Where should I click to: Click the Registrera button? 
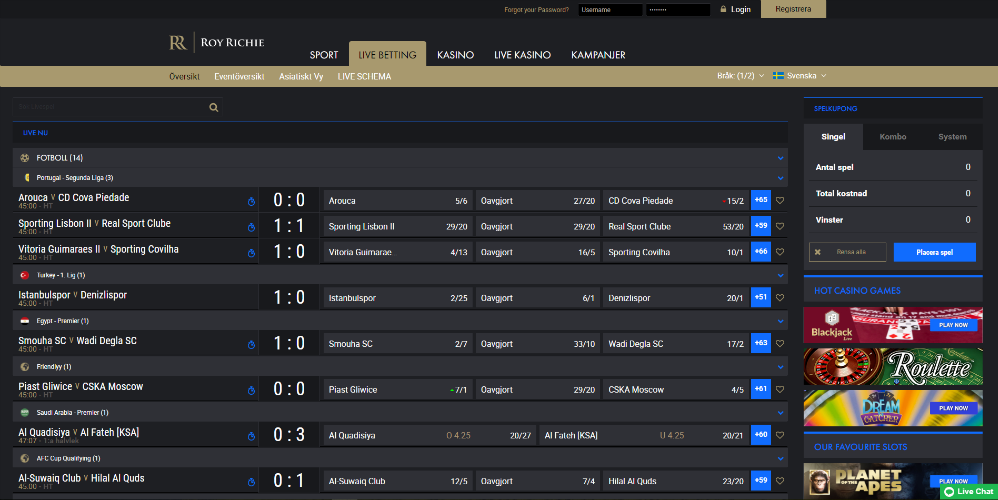pos(793,9)
